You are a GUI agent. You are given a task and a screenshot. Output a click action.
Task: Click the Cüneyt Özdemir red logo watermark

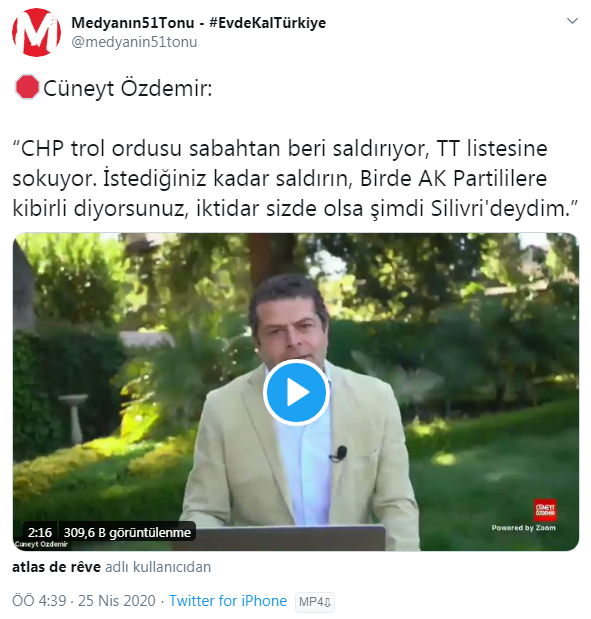(545, 510)
